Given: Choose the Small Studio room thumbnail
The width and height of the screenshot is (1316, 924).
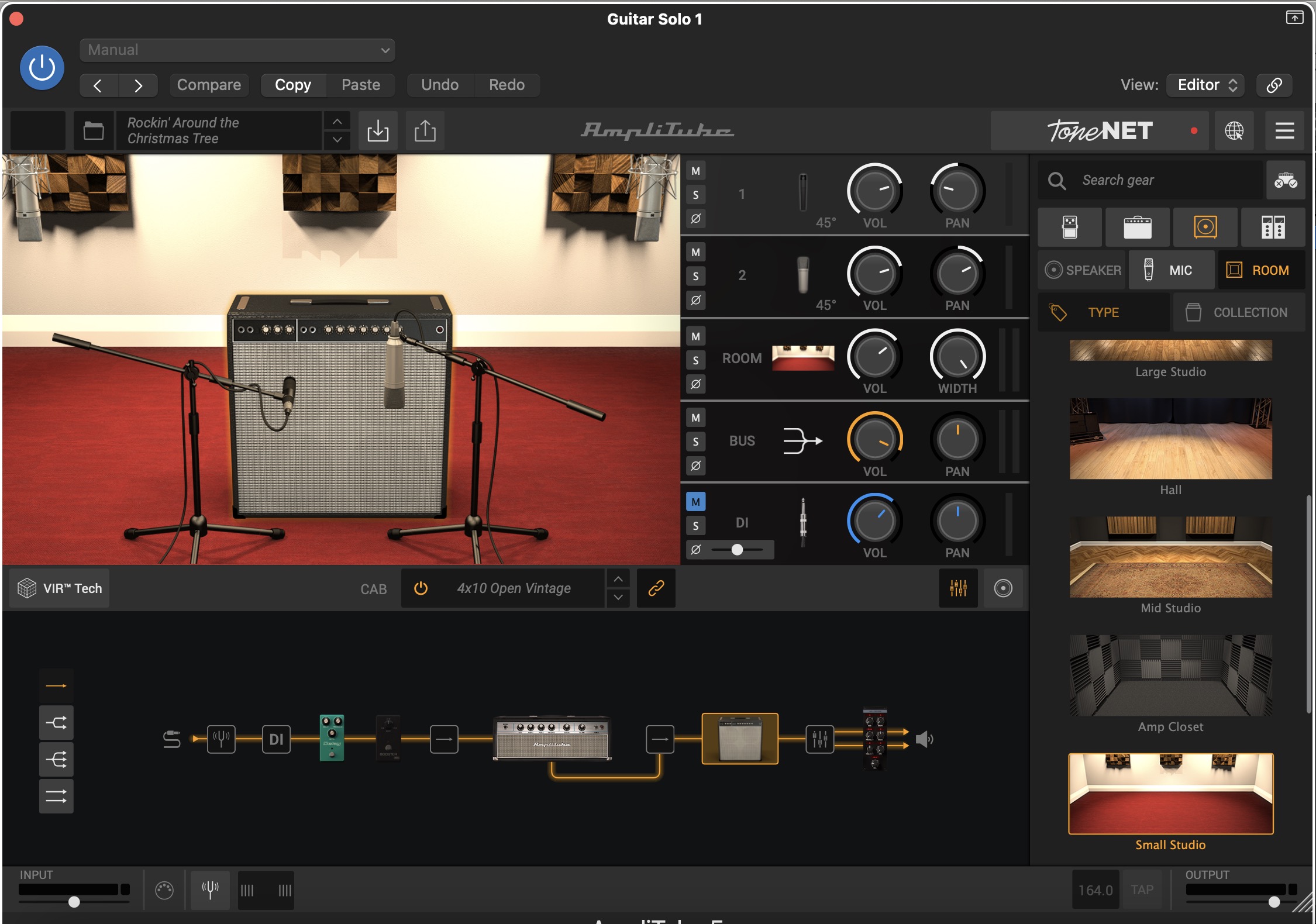Looking at the screenshot, I should 1171,794.
